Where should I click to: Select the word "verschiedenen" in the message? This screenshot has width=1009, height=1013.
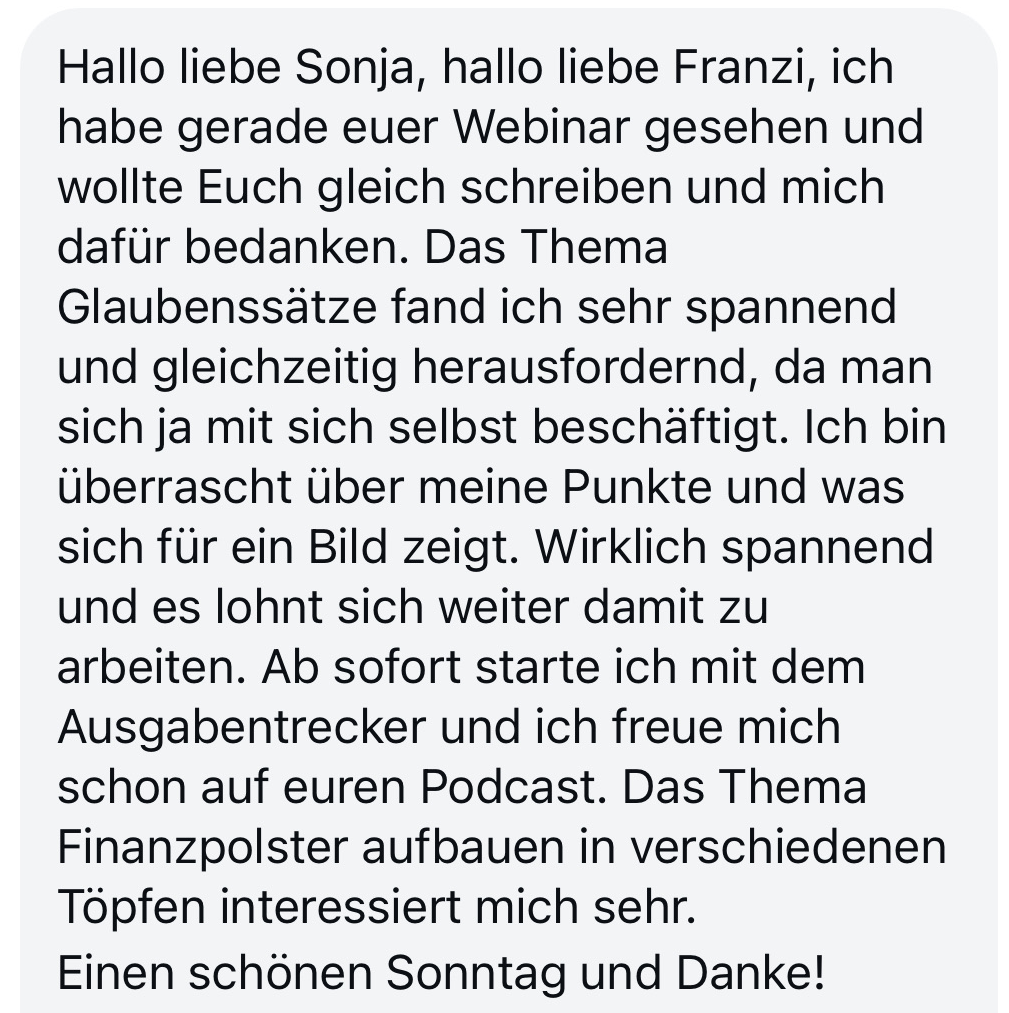click(x=788, y=847)
